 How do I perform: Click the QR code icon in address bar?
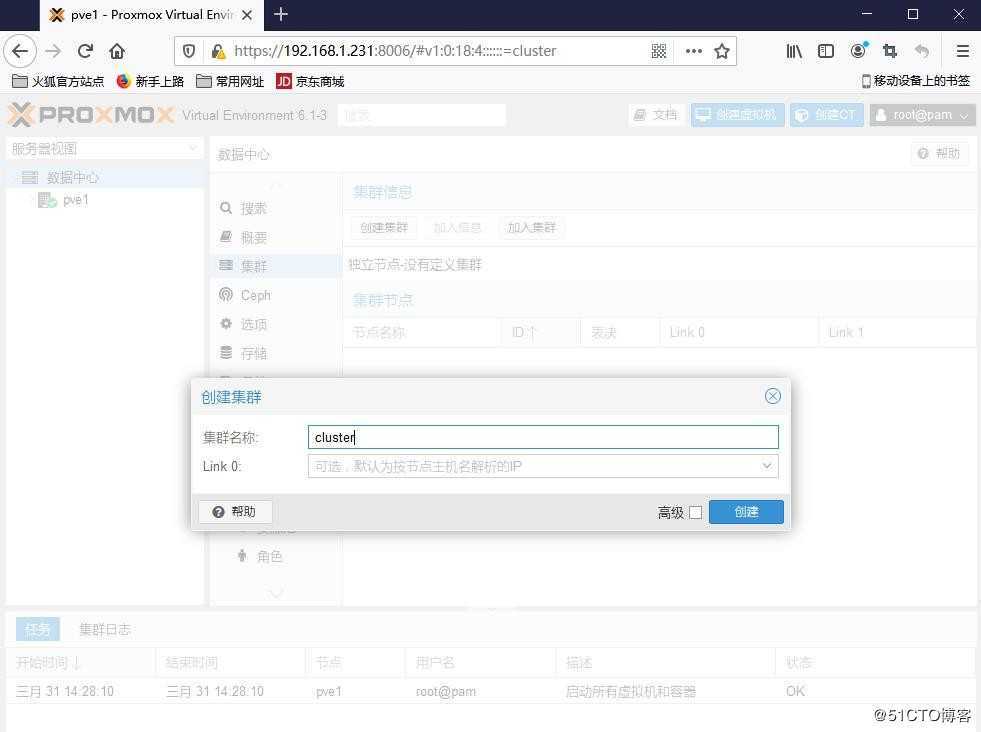(659, 51)
